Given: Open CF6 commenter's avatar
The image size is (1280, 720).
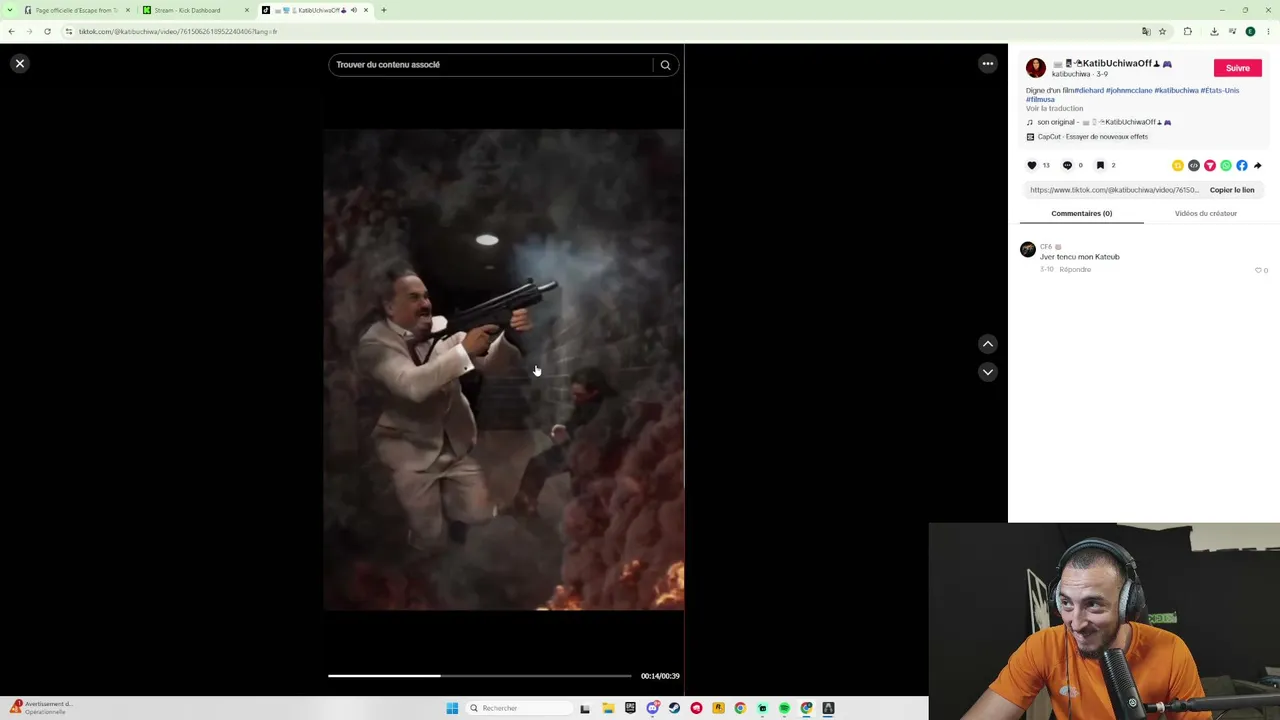Looking at the screenshot, I should coord(1028,250).
